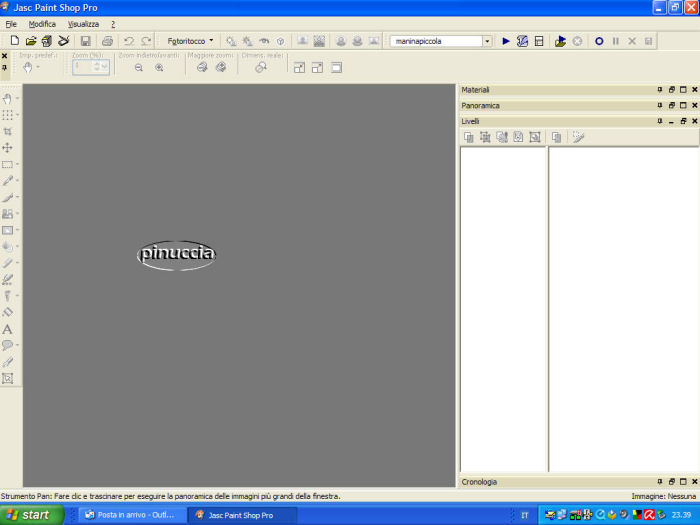Screen dimensions: 700x525
Task: Click the New raster layer icon in Livelli
Action: coord(469,137)
